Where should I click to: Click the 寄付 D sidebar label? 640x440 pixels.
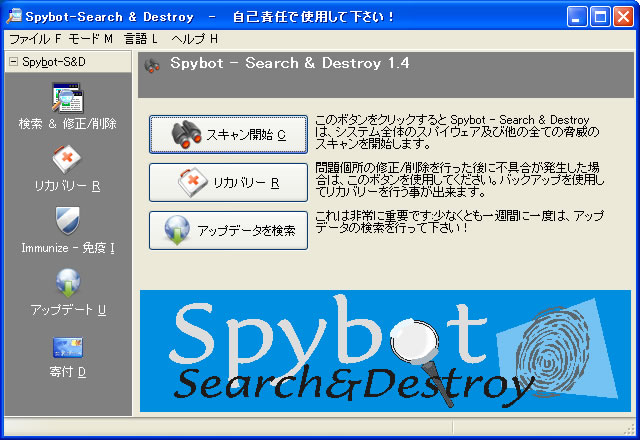pos(68,372)
